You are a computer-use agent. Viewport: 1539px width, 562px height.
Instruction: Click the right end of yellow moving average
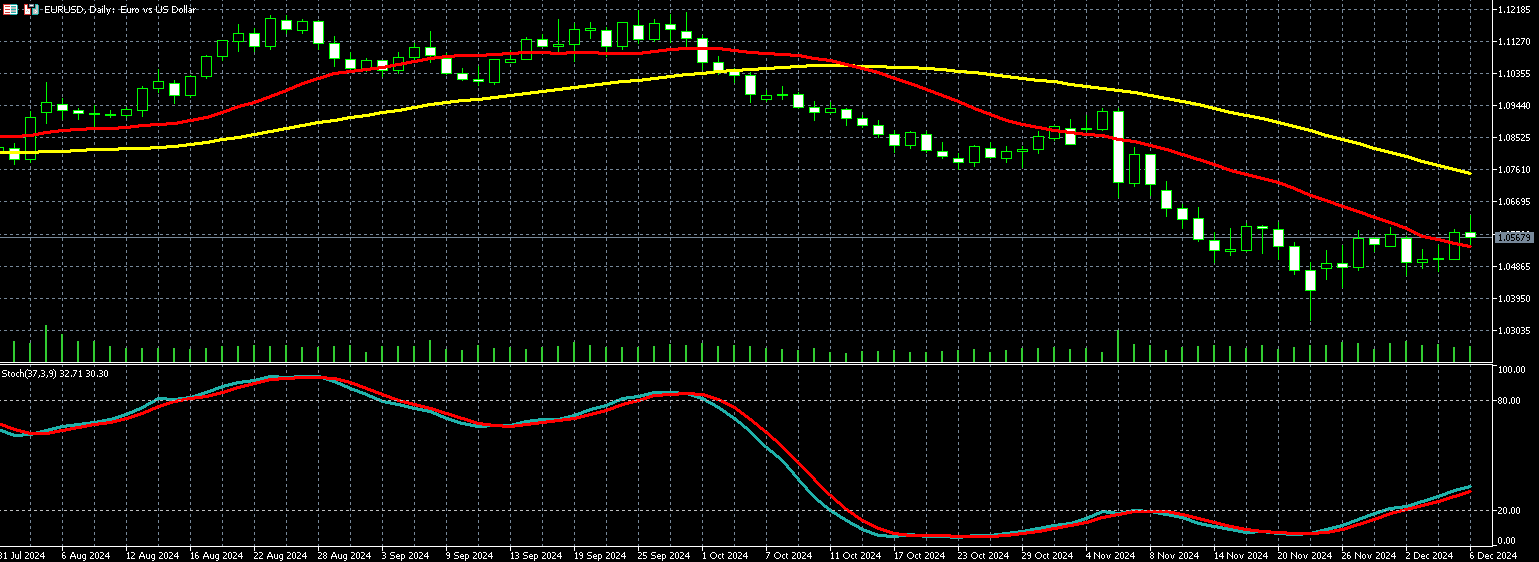[x=1468, y=173]
